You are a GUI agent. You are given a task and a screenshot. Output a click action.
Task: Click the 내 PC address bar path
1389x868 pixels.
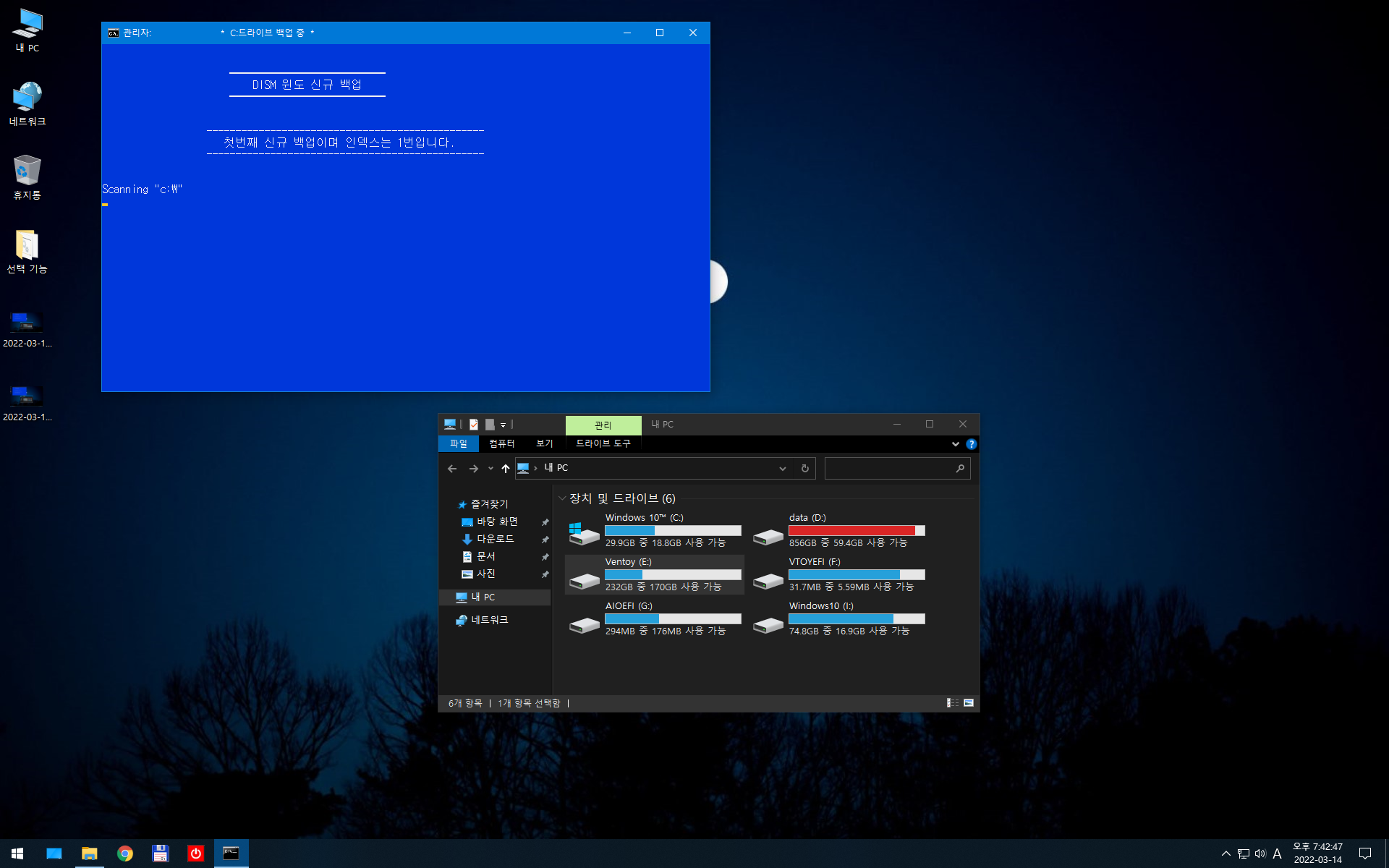[556, 468]
